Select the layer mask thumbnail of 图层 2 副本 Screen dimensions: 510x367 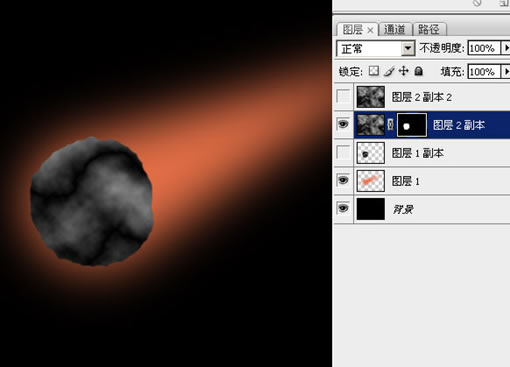412,125
